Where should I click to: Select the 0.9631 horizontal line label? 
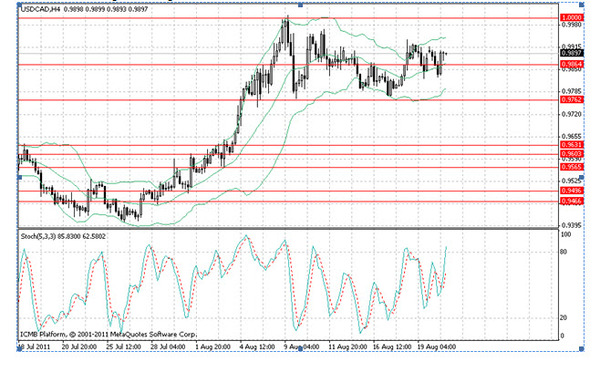pyautogui.click(x=572, y=145)
